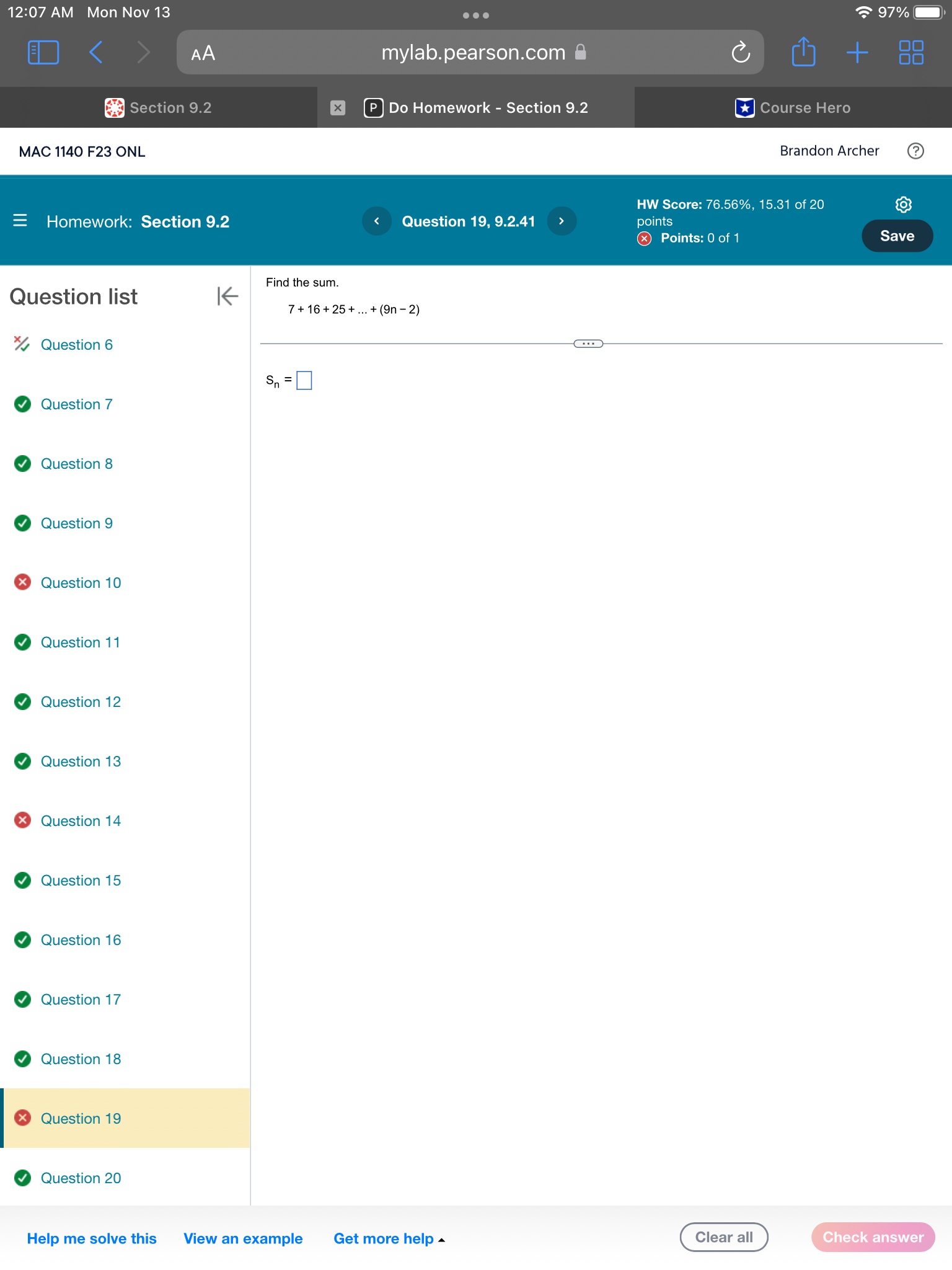Viewport: 952px width, 1270px height.
Task: Open the hamburger menu next to Homework
Action: pyautogui.click(x=20, y=221)
